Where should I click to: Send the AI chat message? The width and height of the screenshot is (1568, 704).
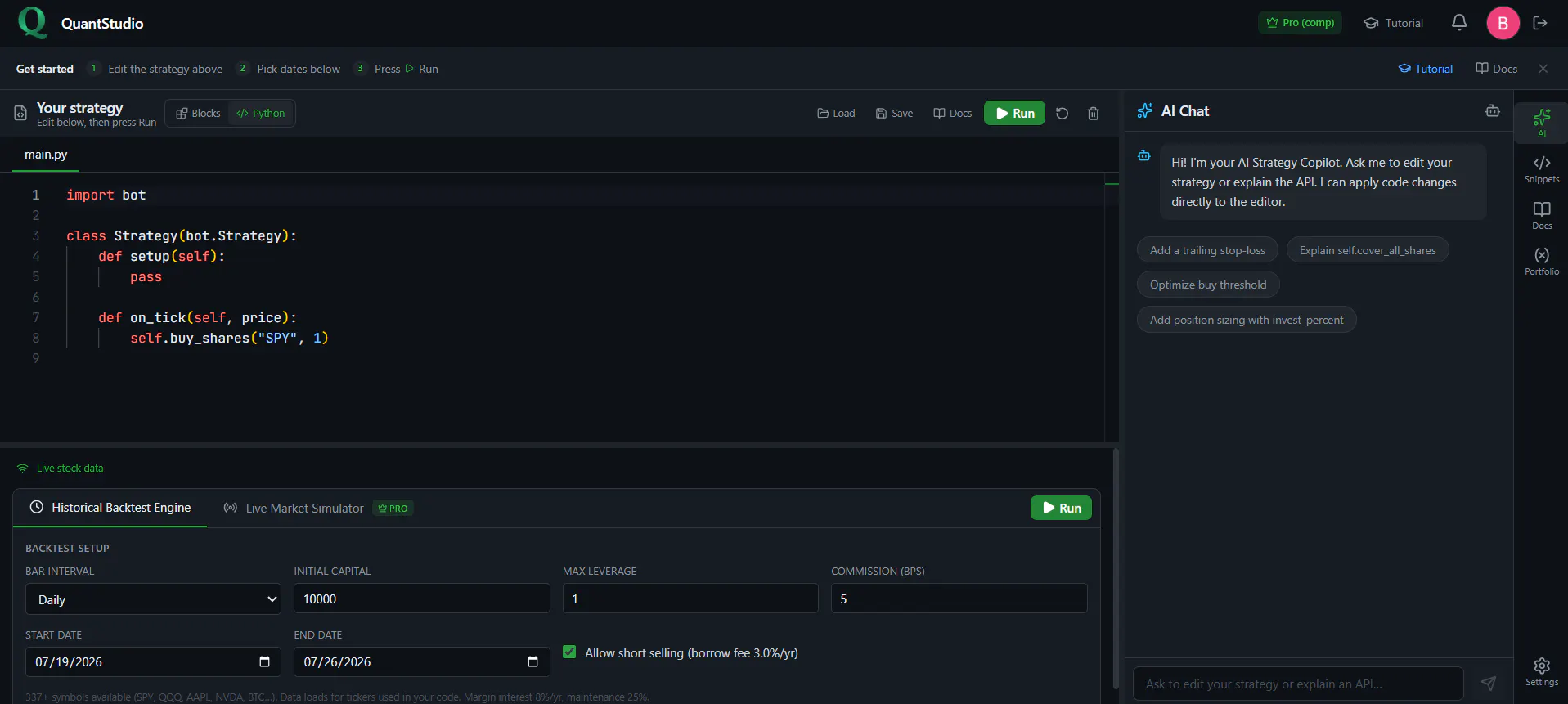(1489, 683)
